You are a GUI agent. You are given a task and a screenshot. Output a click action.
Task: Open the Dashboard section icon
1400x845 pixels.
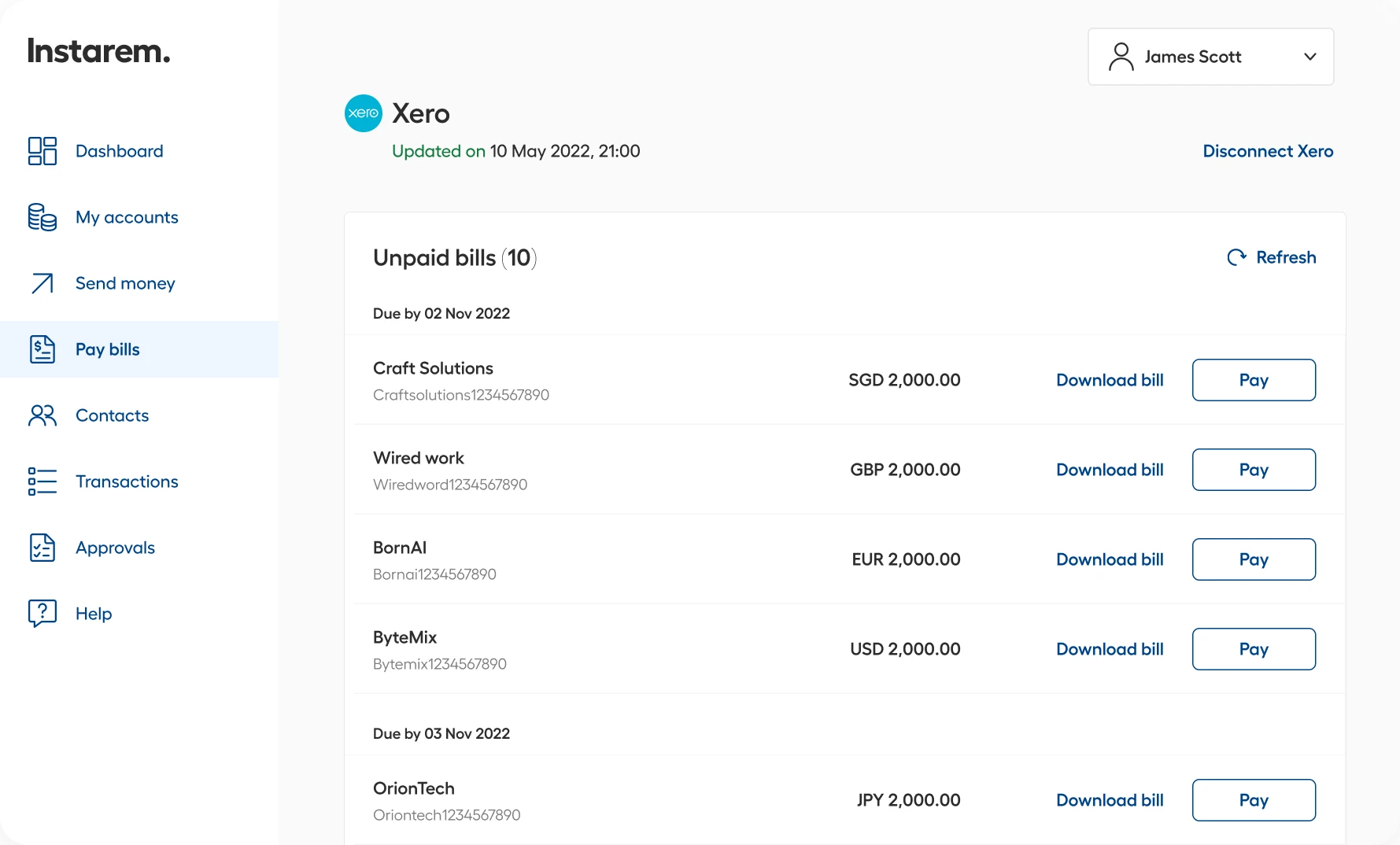click(x=42, y=150)
